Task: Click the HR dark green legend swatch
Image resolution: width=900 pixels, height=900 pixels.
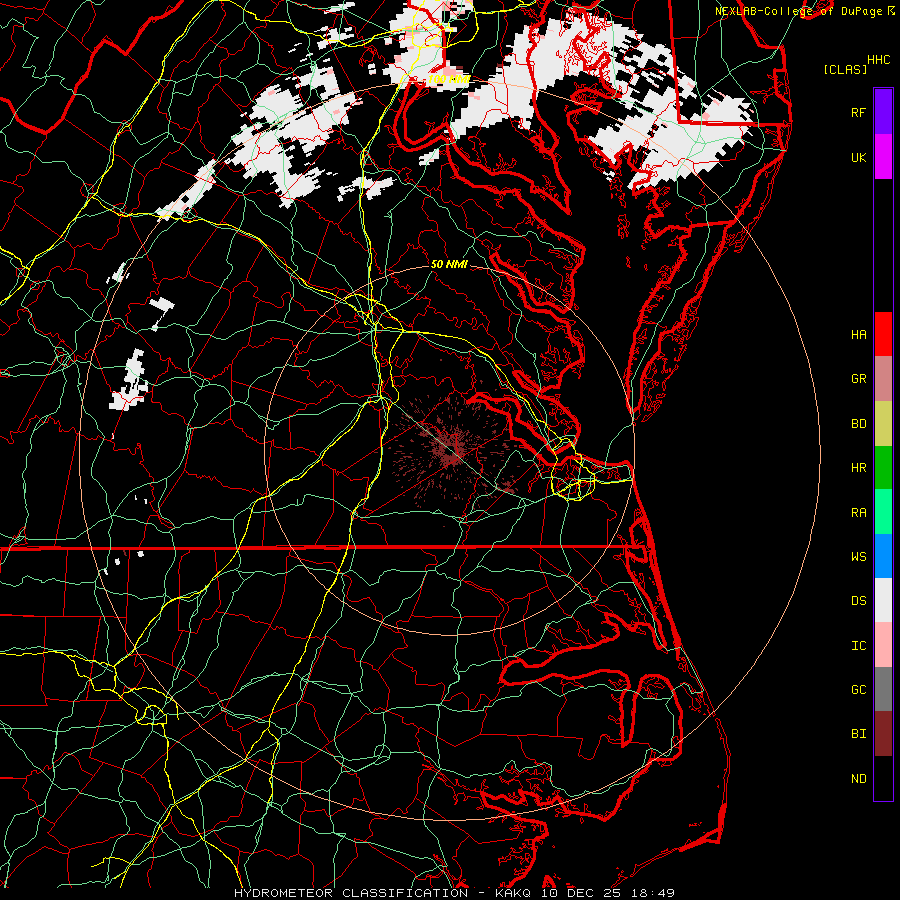Action: click(x=883, y=468)
